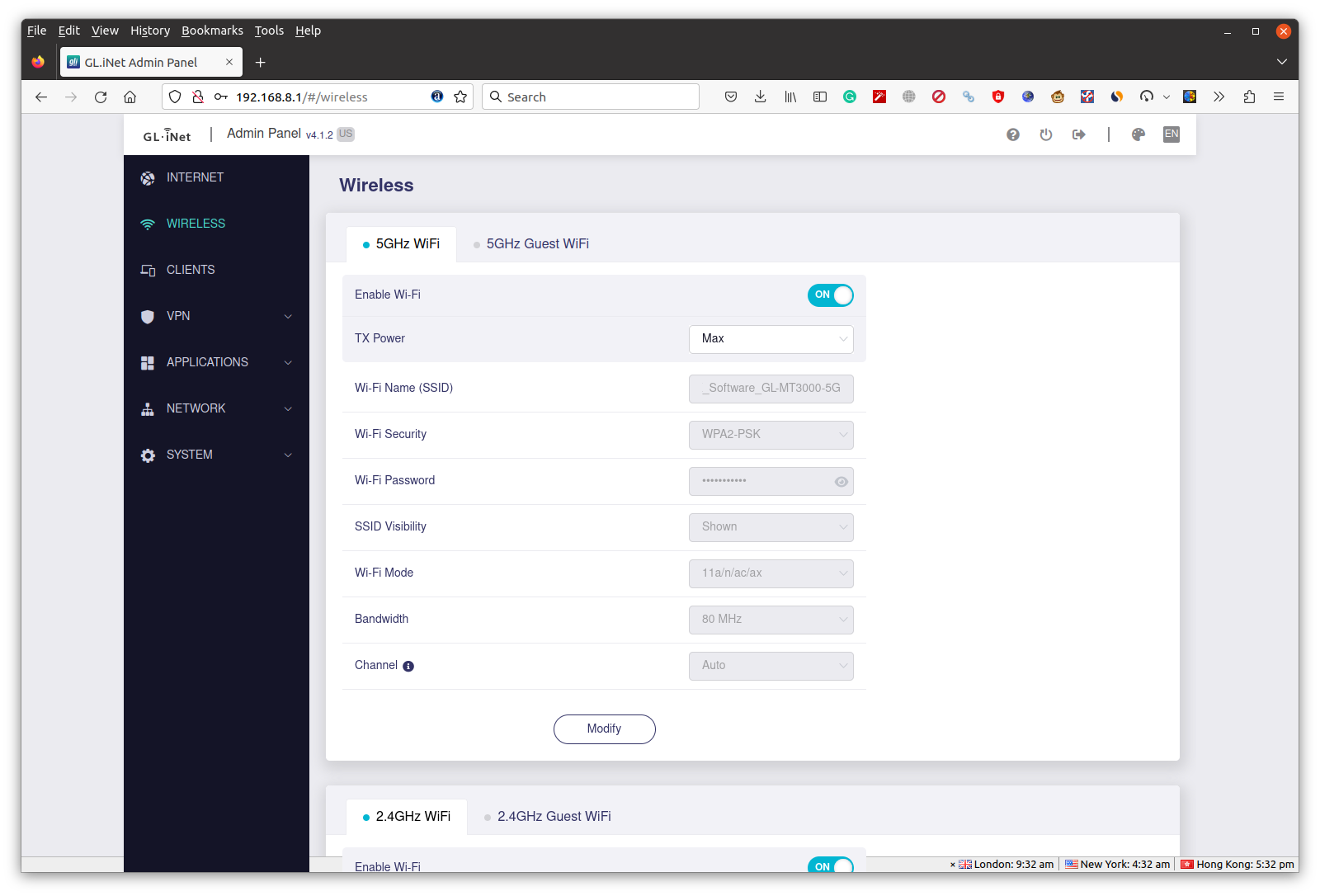
Task: Open the Firefox File menu
Action: pos(36,31)
